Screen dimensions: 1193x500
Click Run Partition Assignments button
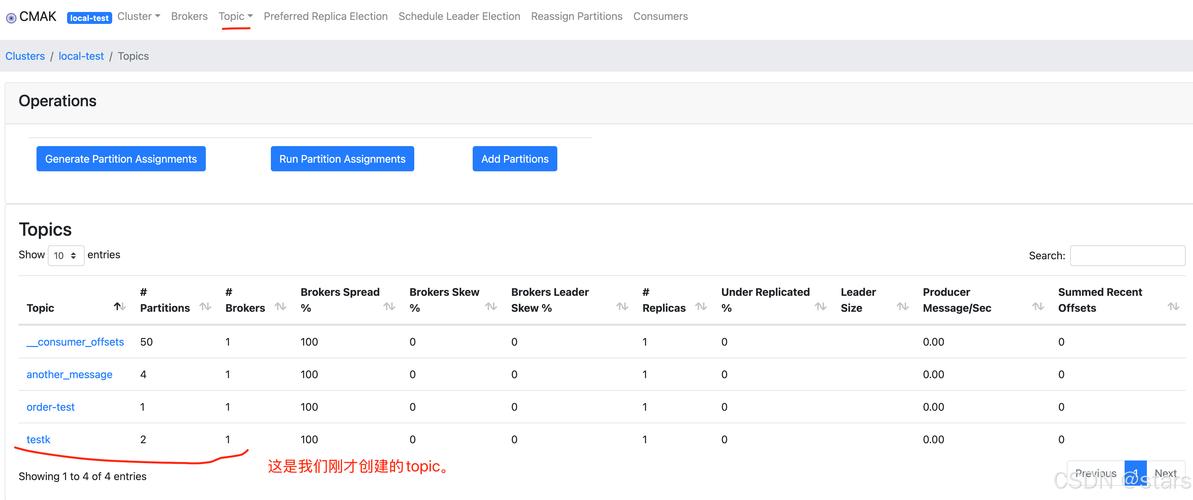pos(342,159)
